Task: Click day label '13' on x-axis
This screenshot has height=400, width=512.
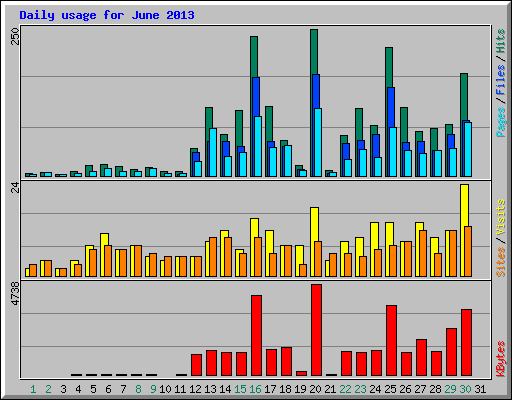Action: 210,389
